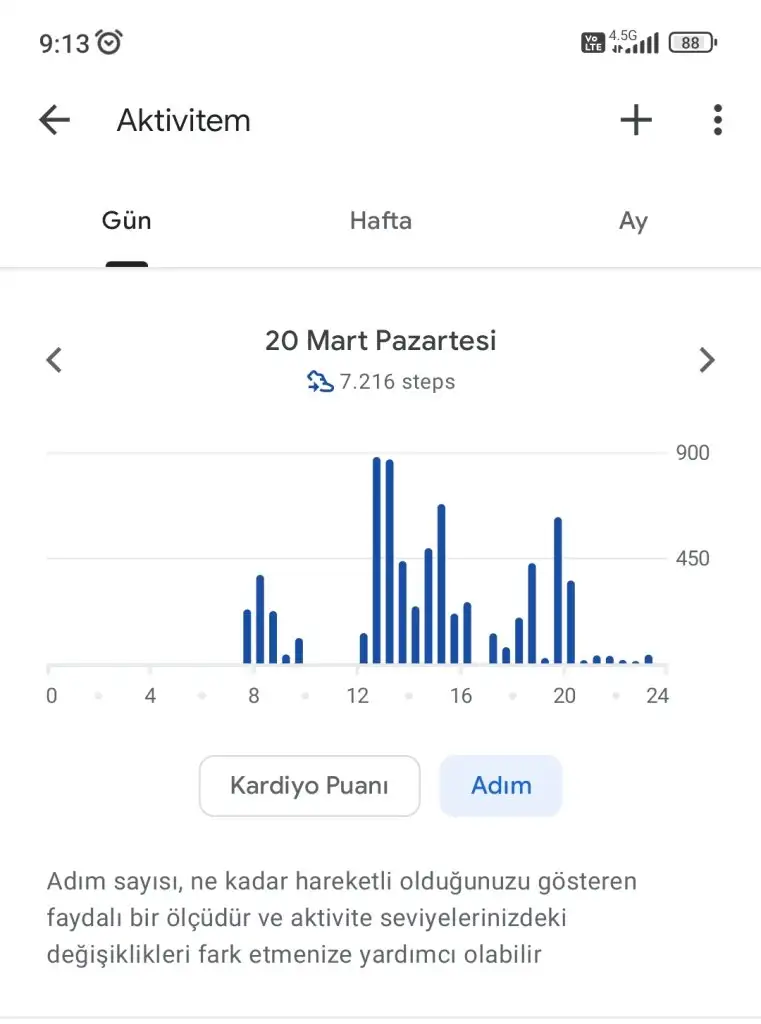This screenshot has width=761, height=1024.
Task: Go to next day with right chevron
Action: coord(707,360)
